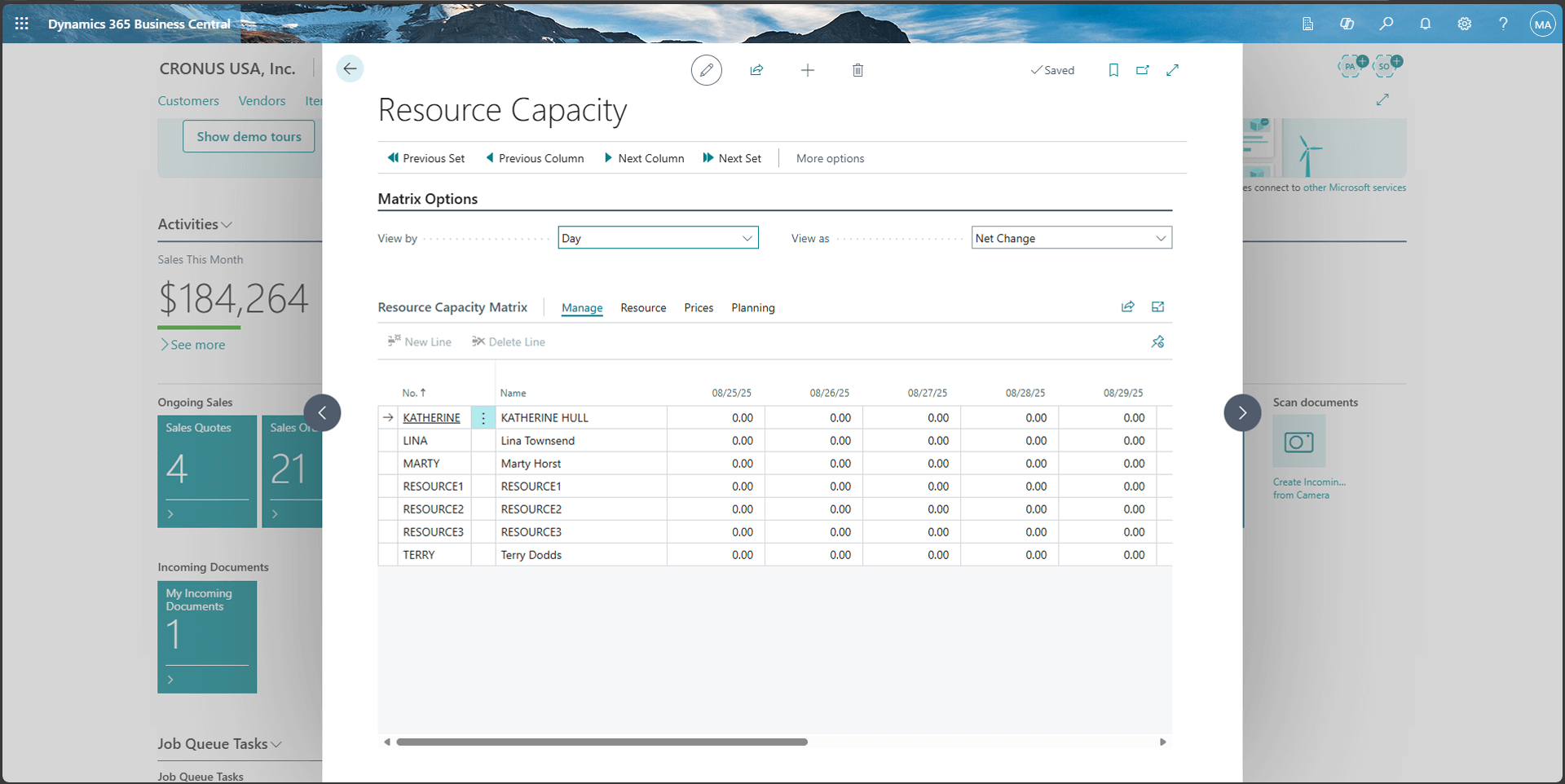Bookmark this page with the bookmark icon
The width and height of the screenshot is (1565, 784).
tap(1113, 70)
